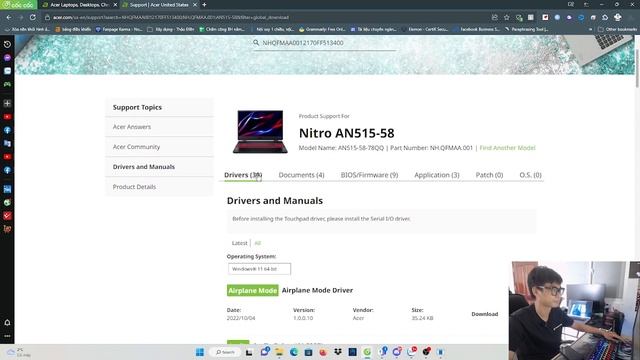Open Dropbox from the taskbar
640x360 pixels.
coord(338,352)
